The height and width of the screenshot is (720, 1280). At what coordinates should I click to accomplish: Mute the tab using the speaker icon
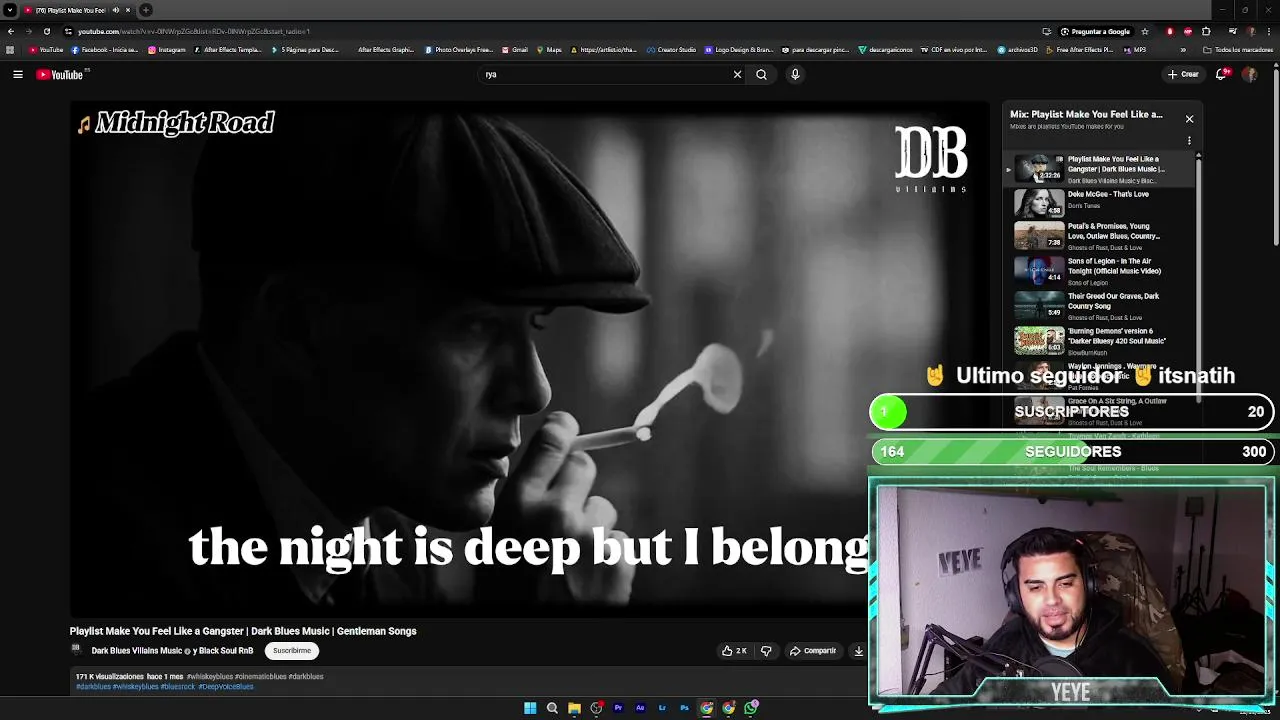(115, 10)
